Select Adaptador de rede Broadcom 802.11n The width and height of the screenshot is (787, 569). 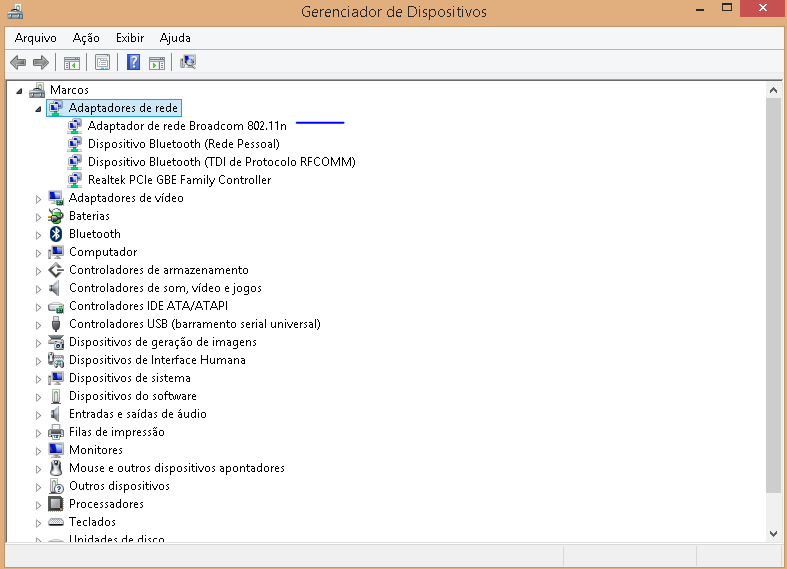(187, 126)
